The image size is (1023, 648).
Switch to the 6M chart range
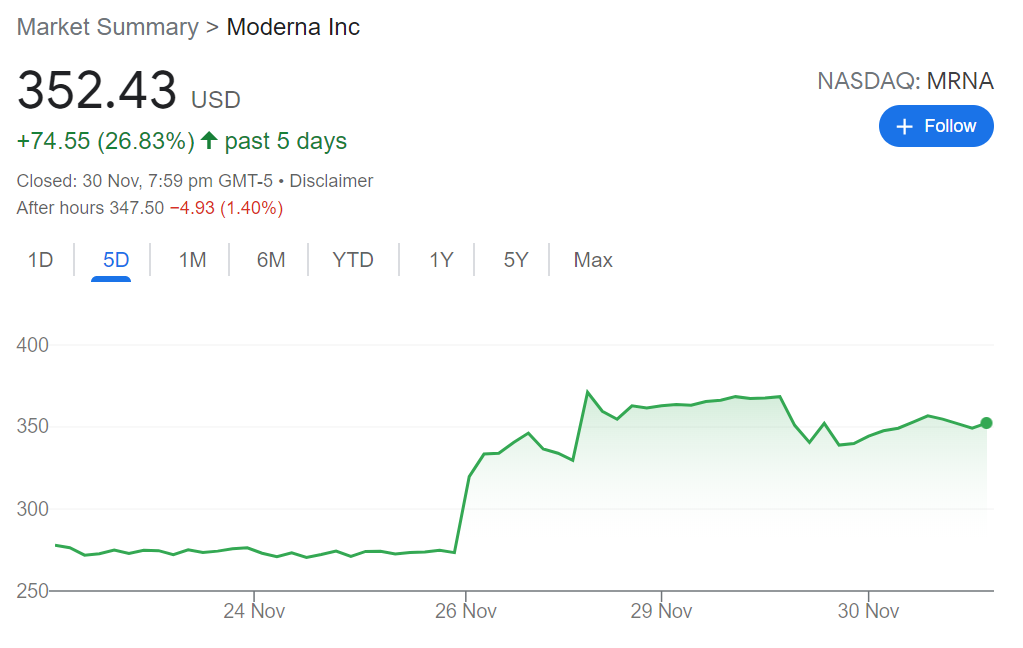(271, 260)
